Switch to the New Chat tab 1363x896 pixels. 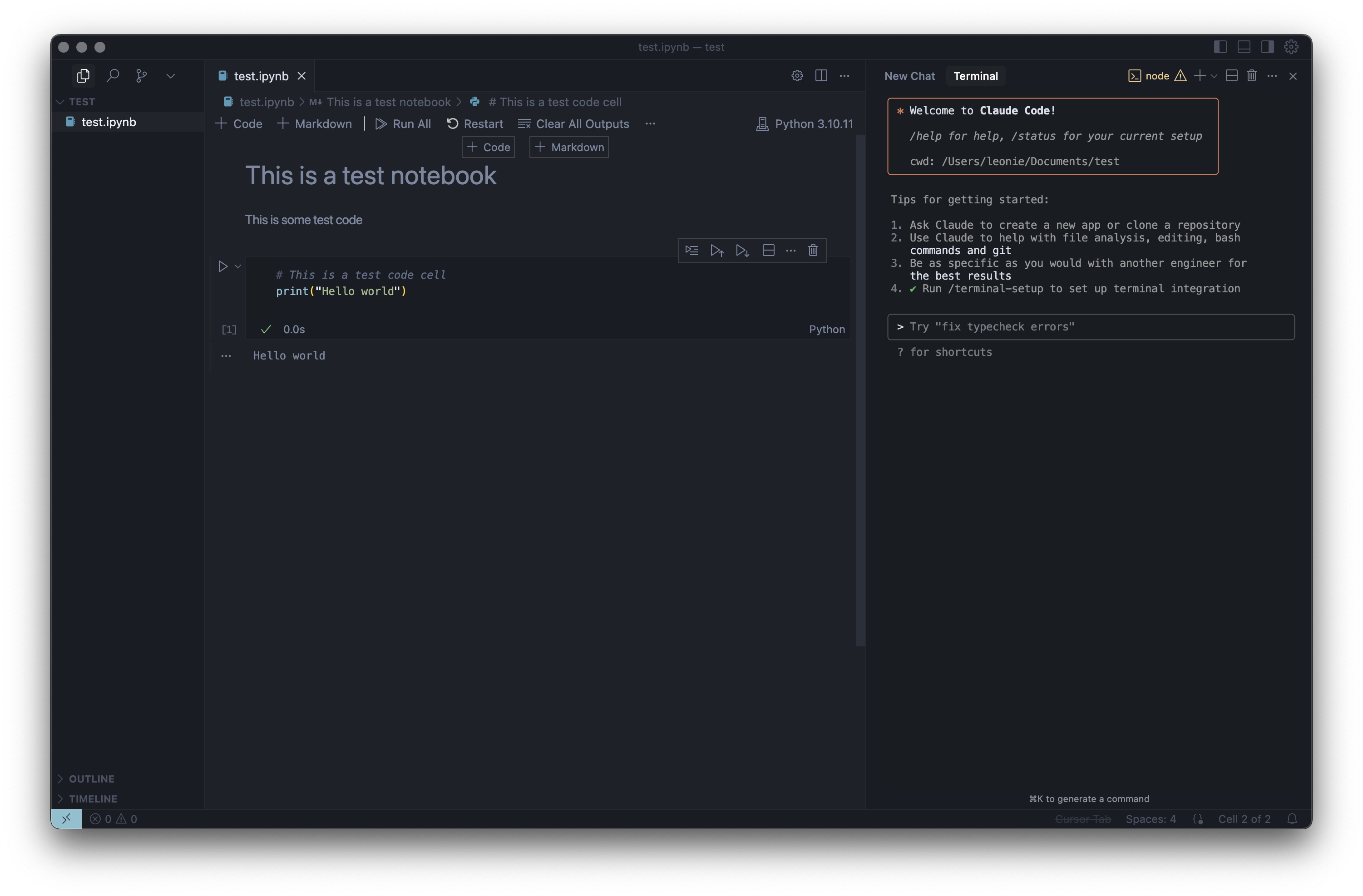pos(909,75)
